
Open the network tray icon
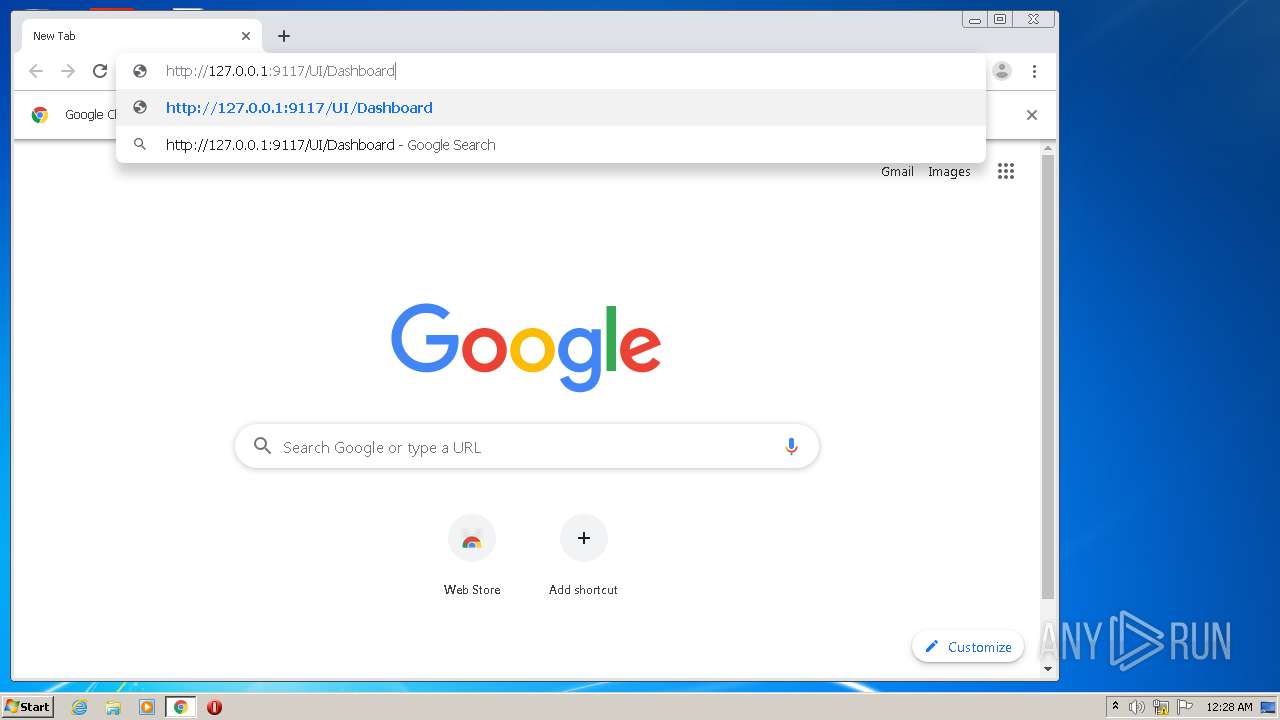pyautogui.click(x=1161, y=707)
